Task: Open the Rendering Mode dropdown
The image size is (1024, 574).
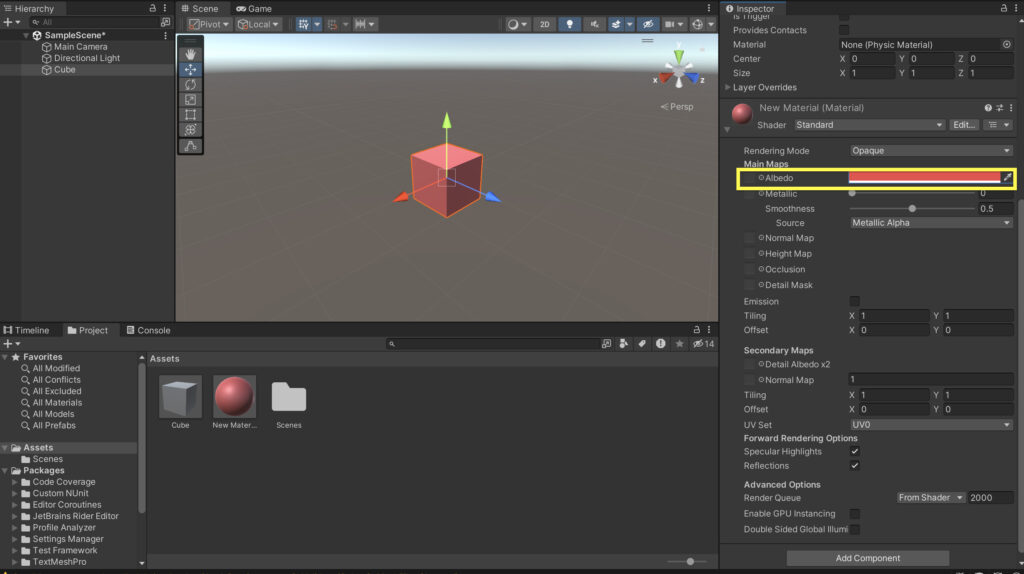Action: click(930, 151)
